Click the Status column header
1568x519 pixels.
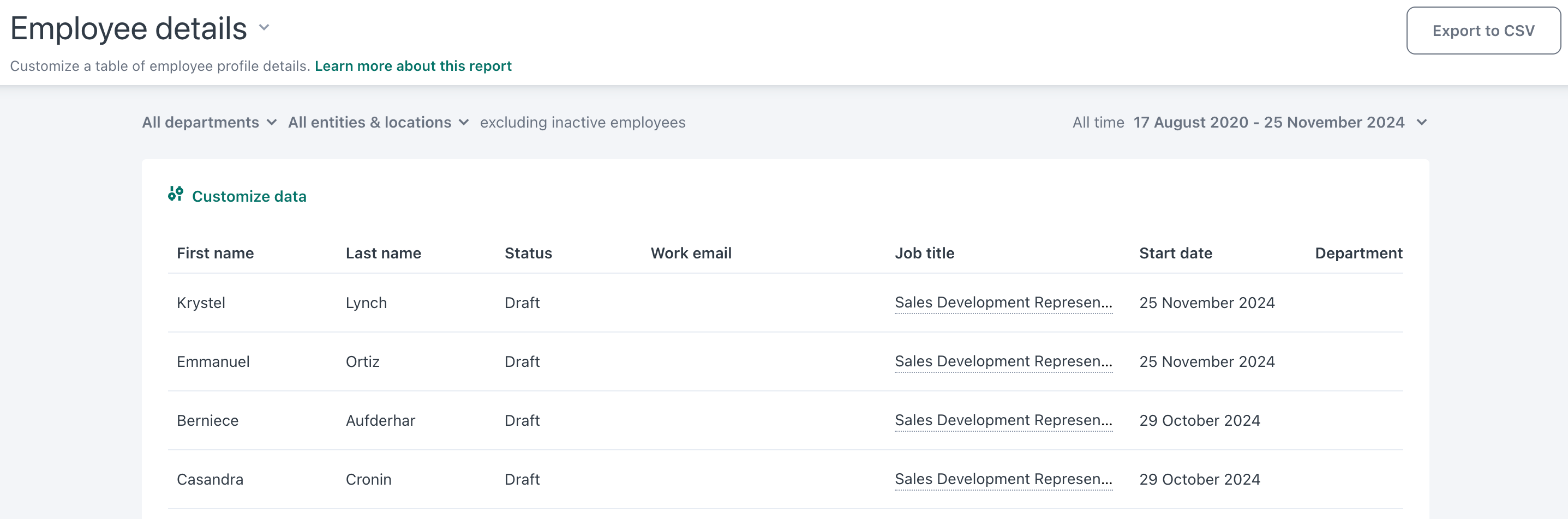527,252
